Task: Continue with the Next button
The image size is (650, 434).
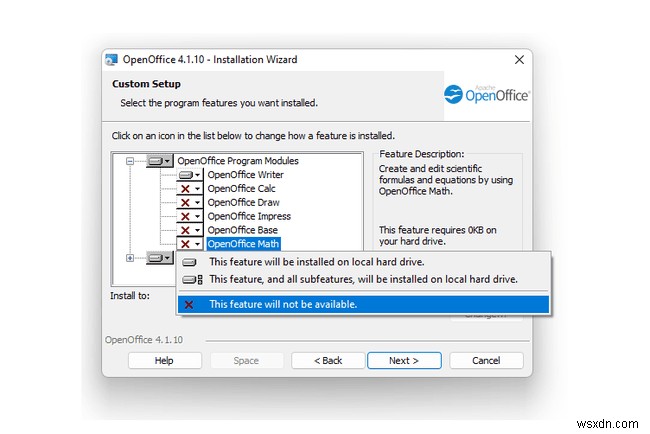Action: pos(404,361)
